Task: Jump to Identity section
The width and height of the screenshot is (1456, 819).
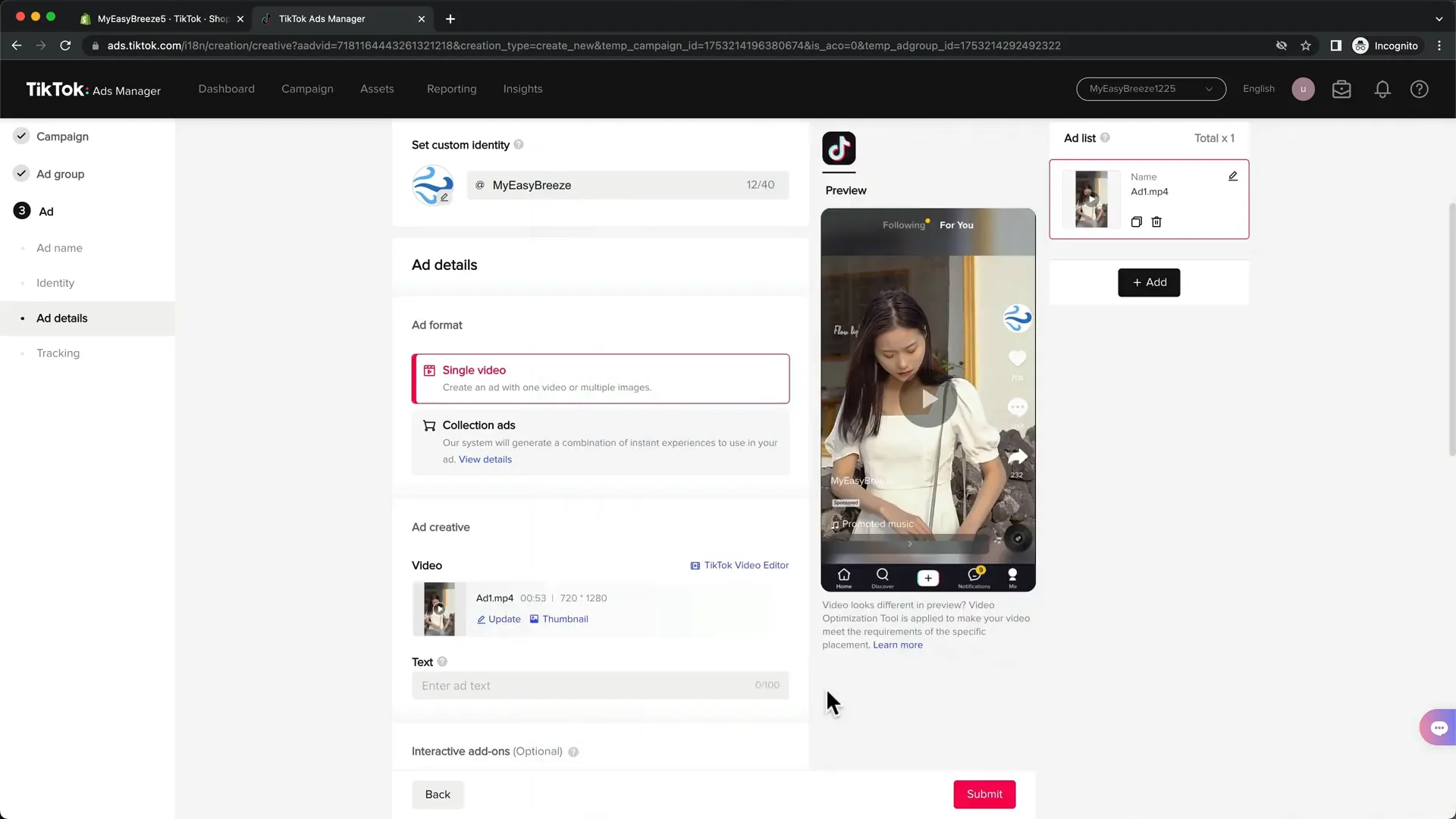Action: [55, 284]
